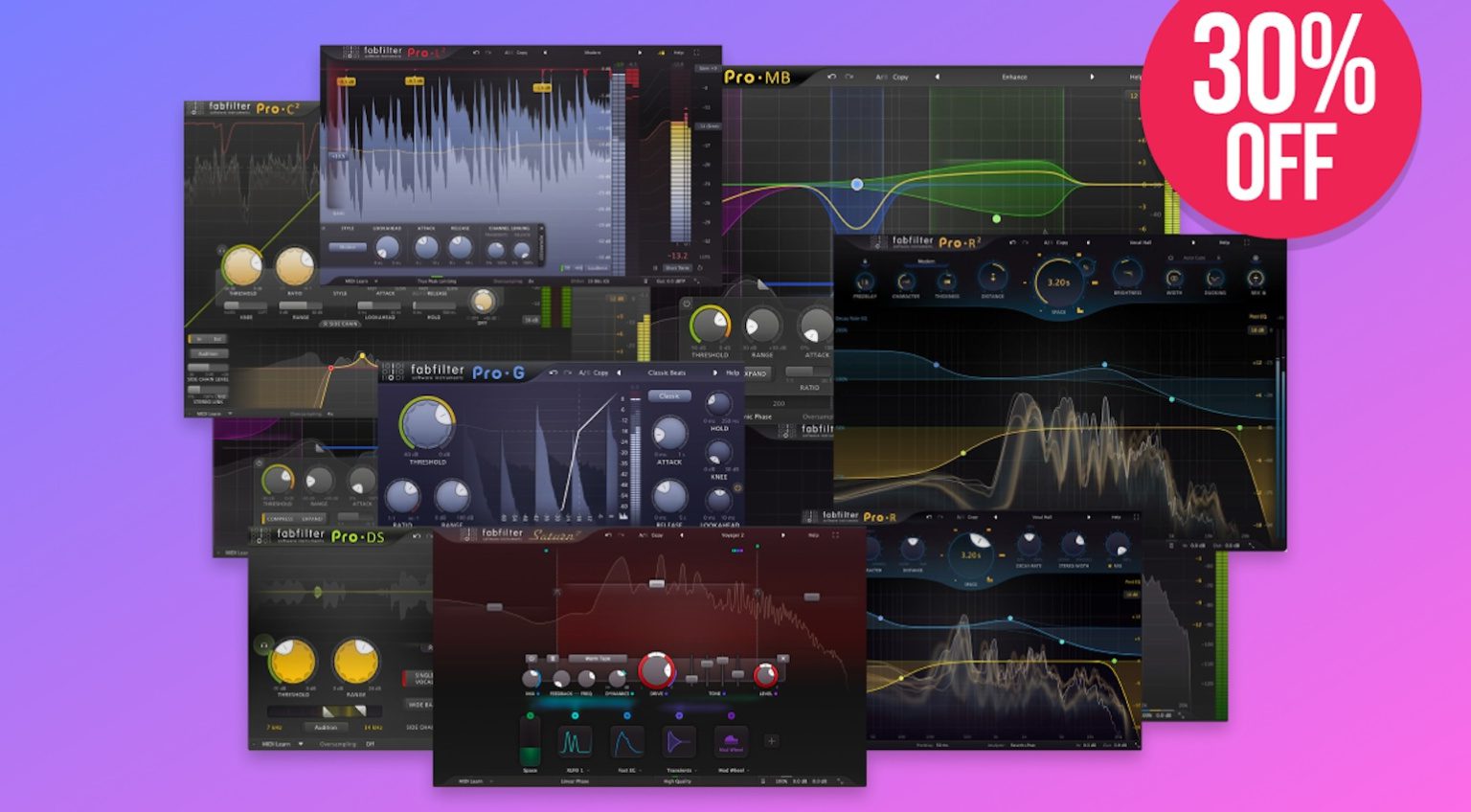Click Pro-C 2 dry gain knob
Image resolution: width=1471 pixels, height=812 pixels.
(484, 301)
